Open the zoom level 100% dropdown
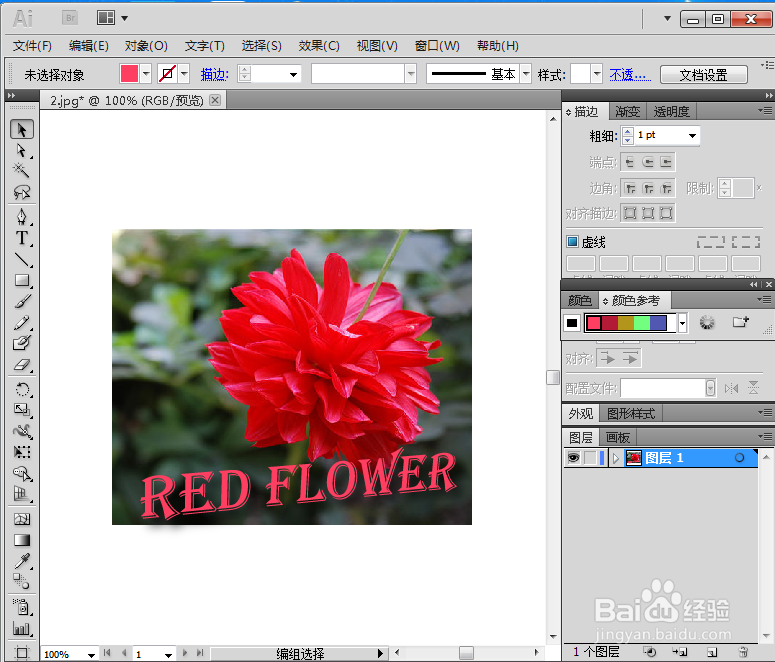 point(91,654)
